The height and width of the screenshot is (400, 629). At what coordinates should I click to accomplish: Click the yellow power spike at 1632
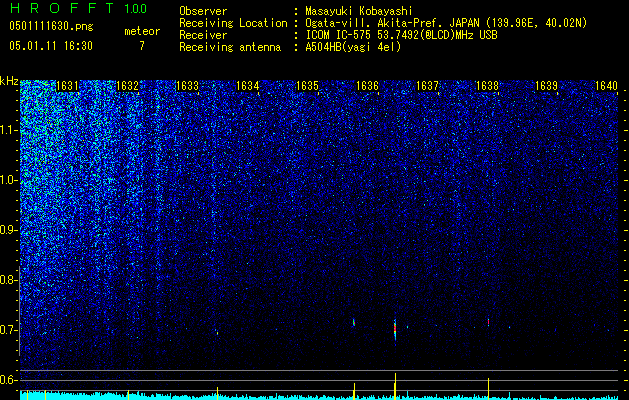pos(128,395)
